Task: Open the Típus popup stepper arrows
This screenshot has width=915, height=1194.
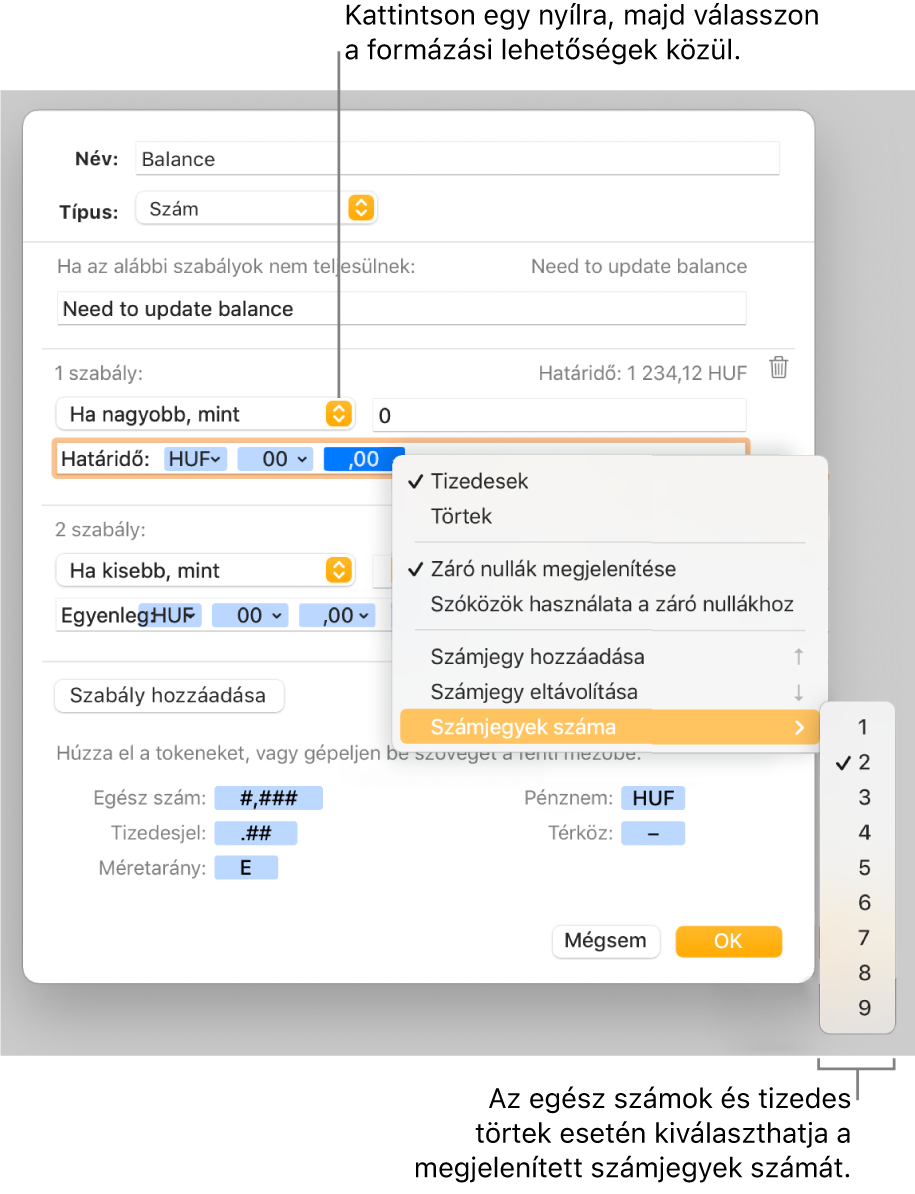Action: 362,207
